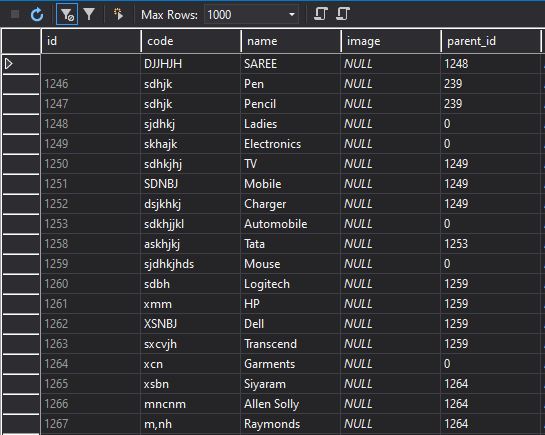Click the plain Filter funnel icon

coord(89,14)
